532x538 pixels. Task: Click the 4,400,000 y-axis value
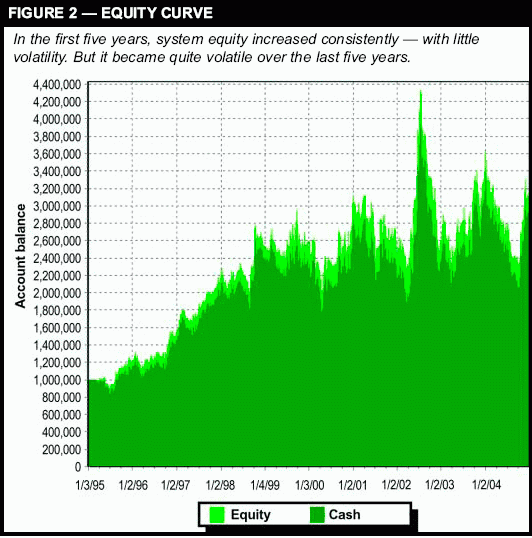pos(57,84)
